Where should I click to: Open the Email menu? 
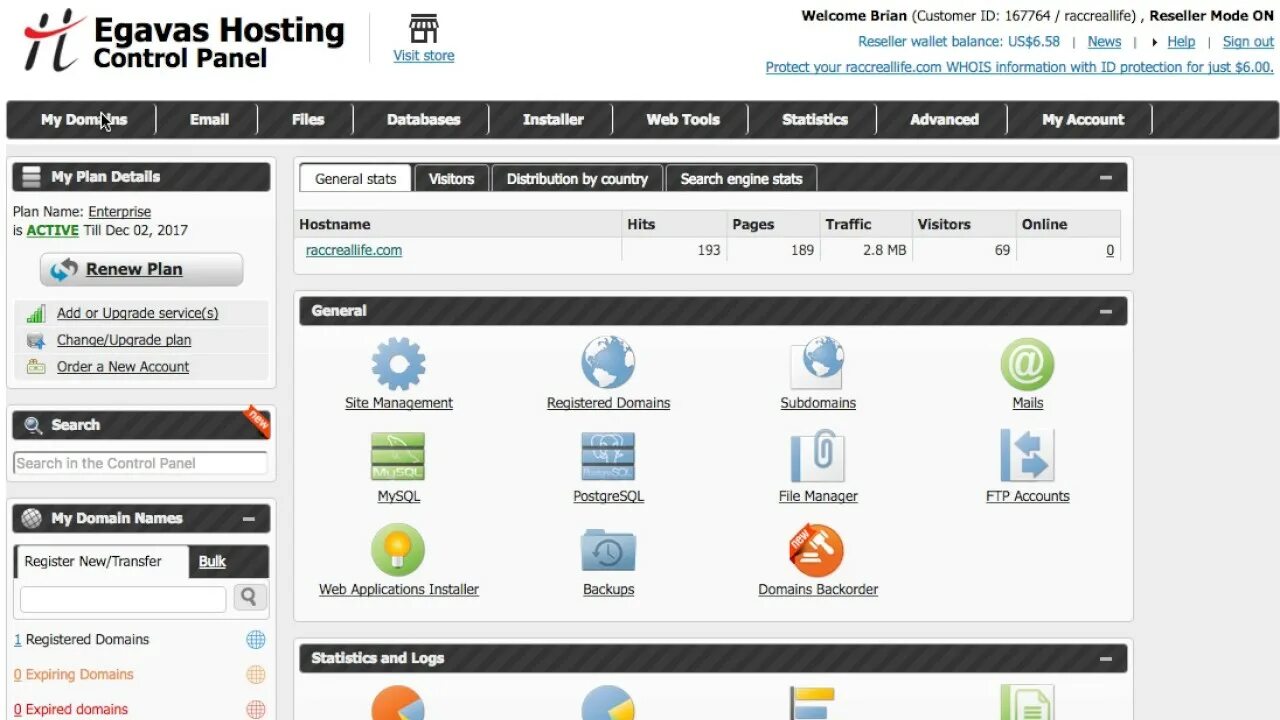click(x=209, y=119)
